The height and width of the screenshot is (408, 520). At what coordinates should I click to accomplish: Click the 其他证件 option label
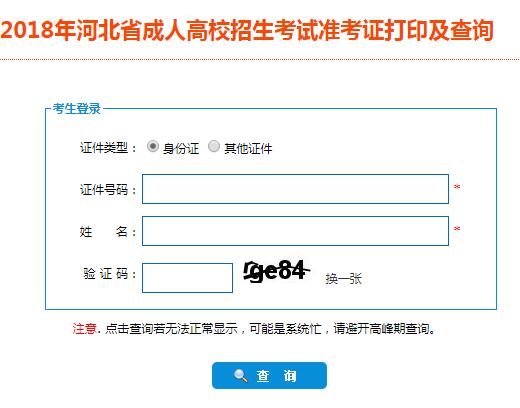[x=248, y=148]
